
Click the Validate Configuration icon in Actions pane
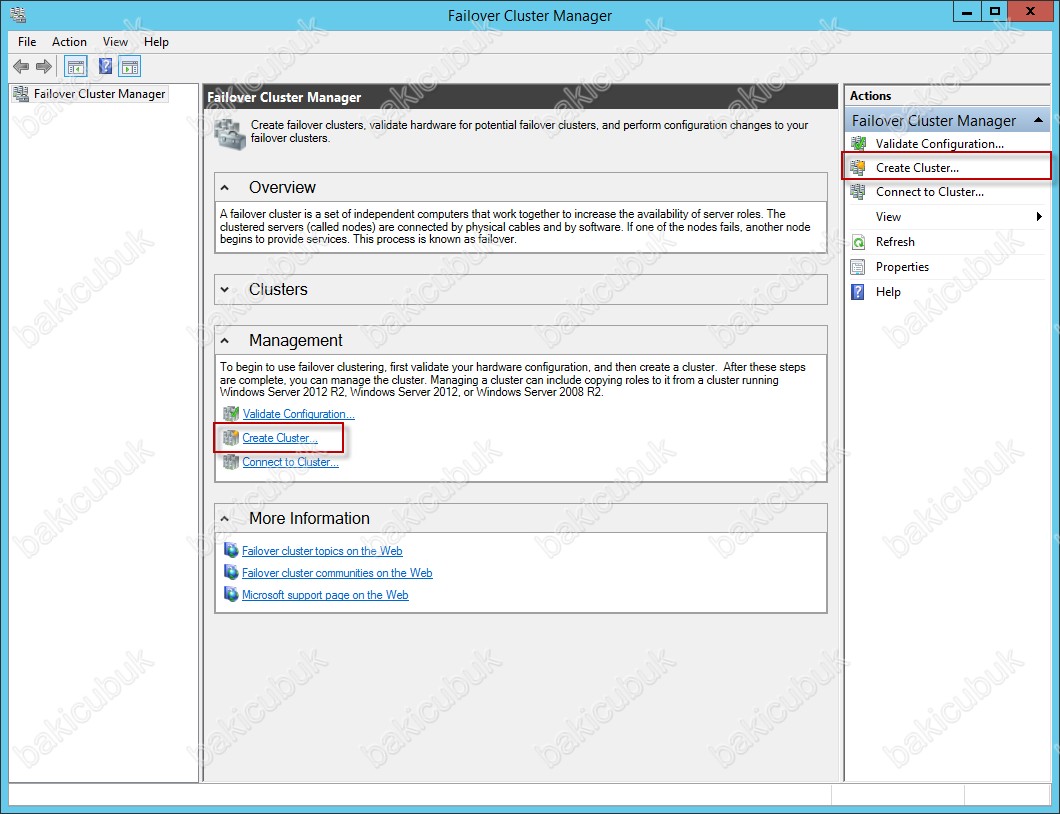[x=859, y=143]
